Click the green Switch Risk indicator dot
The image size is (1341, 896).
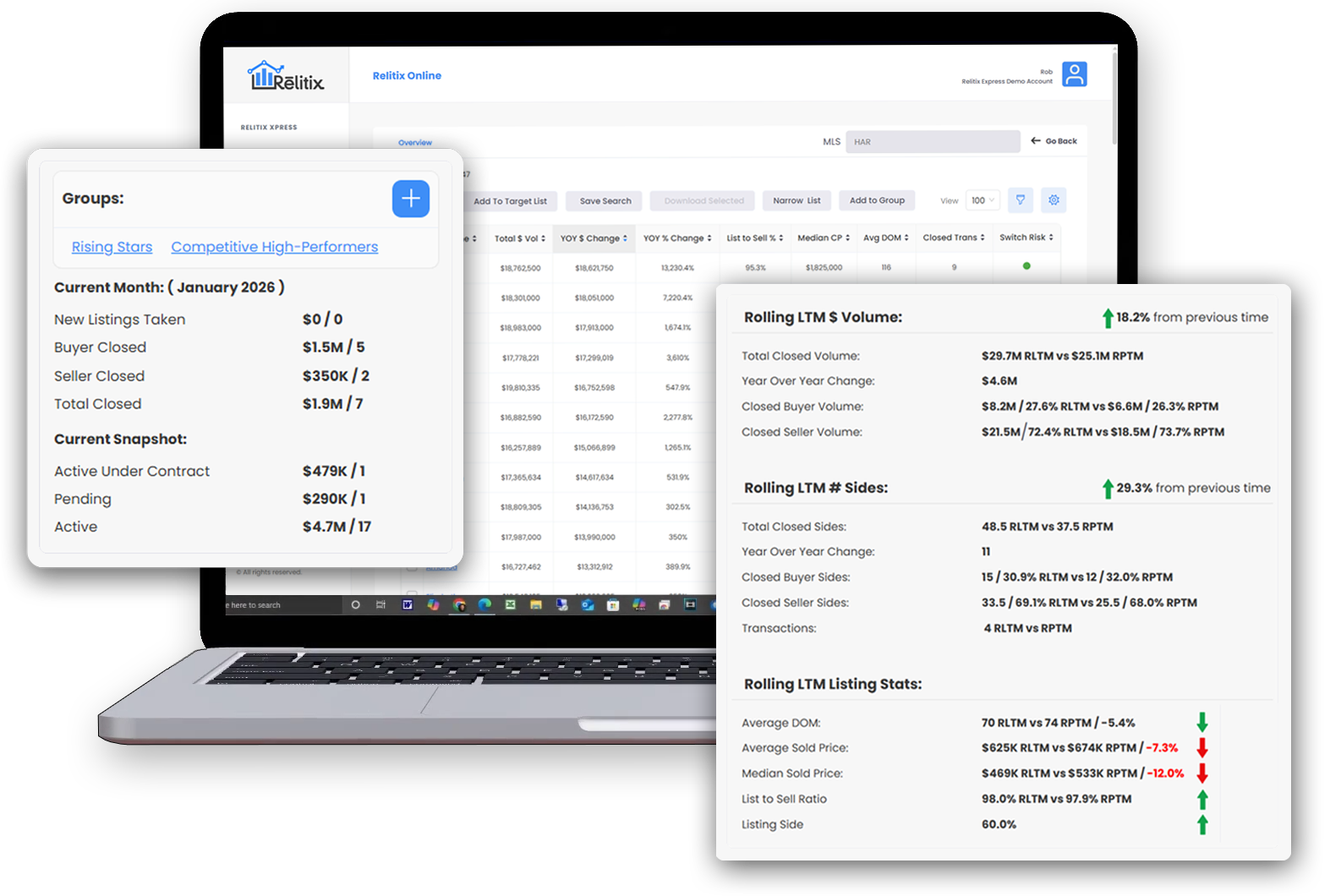(x=1026, y=266)
